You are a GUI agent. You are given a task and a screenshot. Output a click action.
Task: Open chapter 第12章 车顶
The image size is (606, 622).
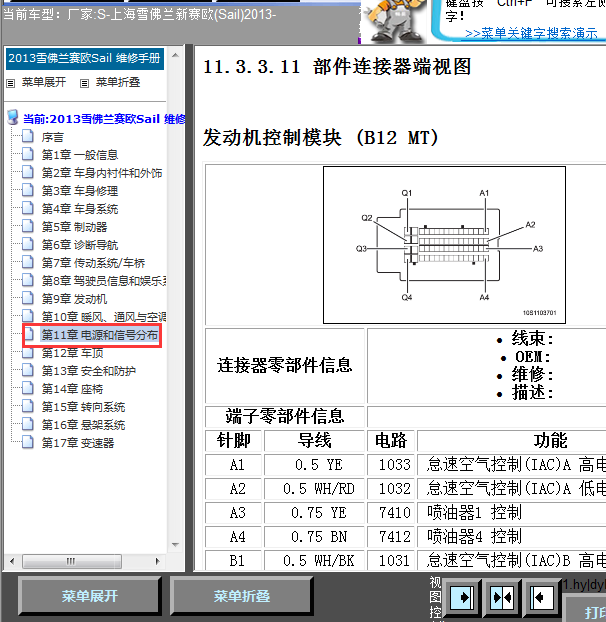click(x=72, y=353)
